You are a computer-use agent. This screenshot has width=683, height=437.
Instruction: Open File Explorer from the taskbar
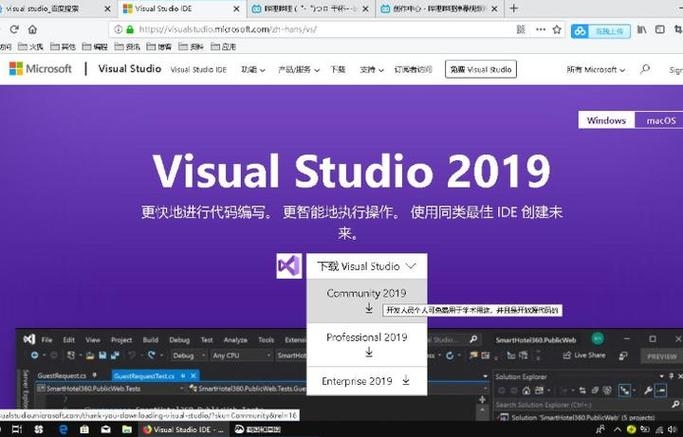click(x=127, y=430)
